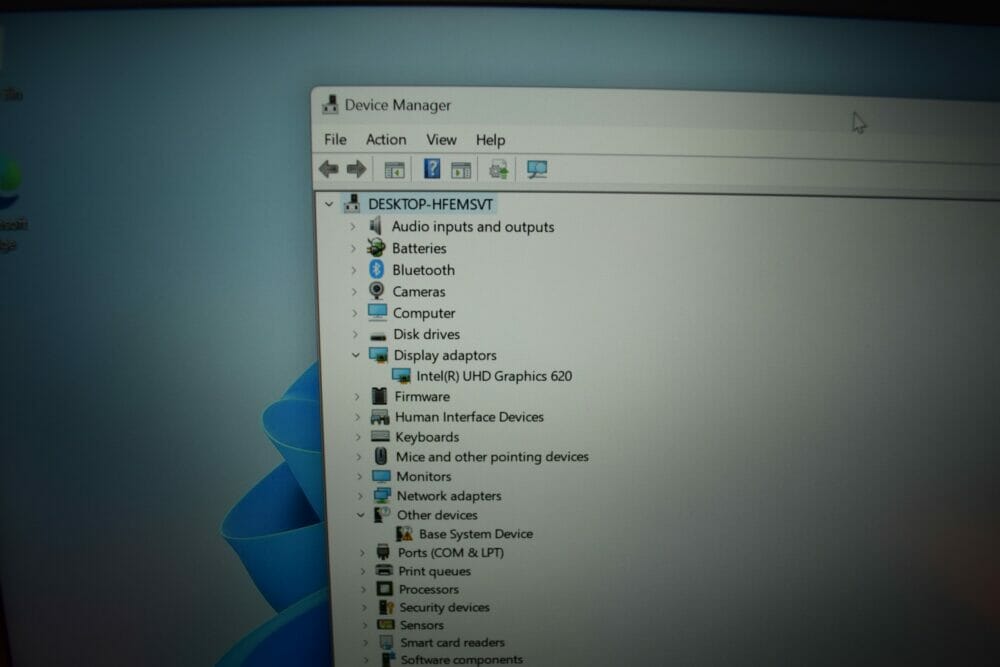
Task: Click the Mice and other pointing devices icon
Action: coord(381,456)
